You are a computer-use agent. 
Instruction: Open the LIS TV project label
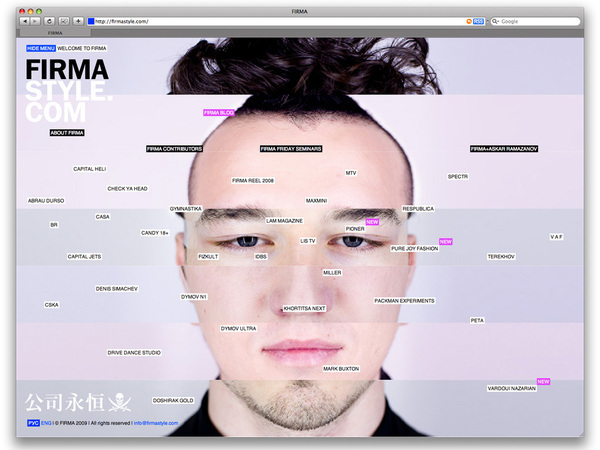308,241
